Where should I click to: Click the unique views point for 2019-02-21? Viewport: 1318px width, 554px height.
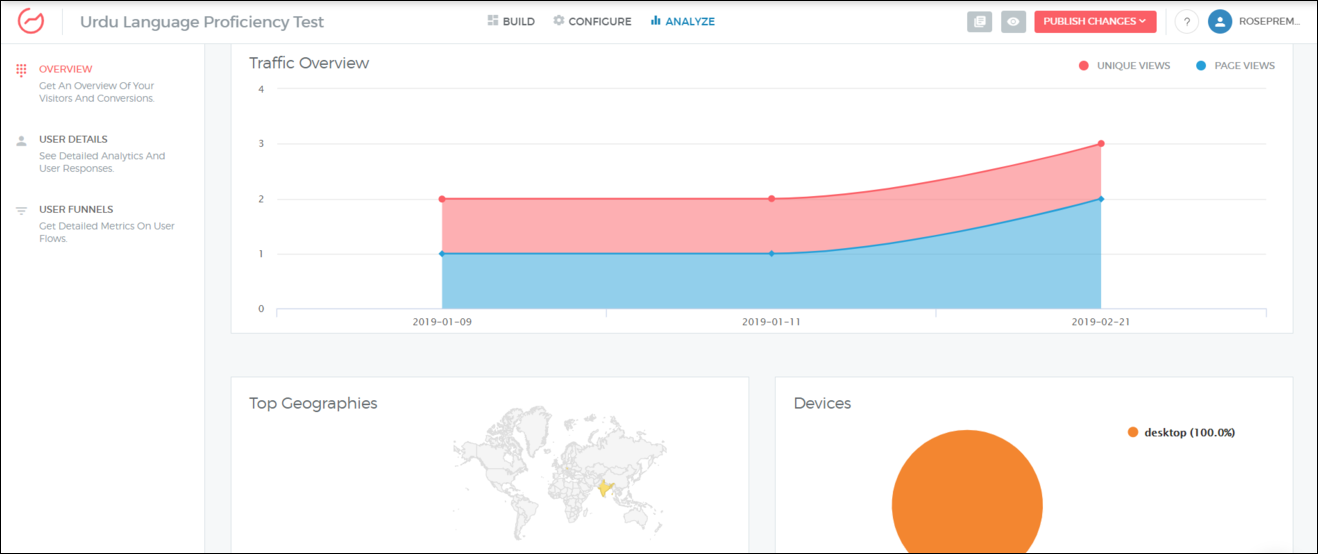tap(1101, 144)
